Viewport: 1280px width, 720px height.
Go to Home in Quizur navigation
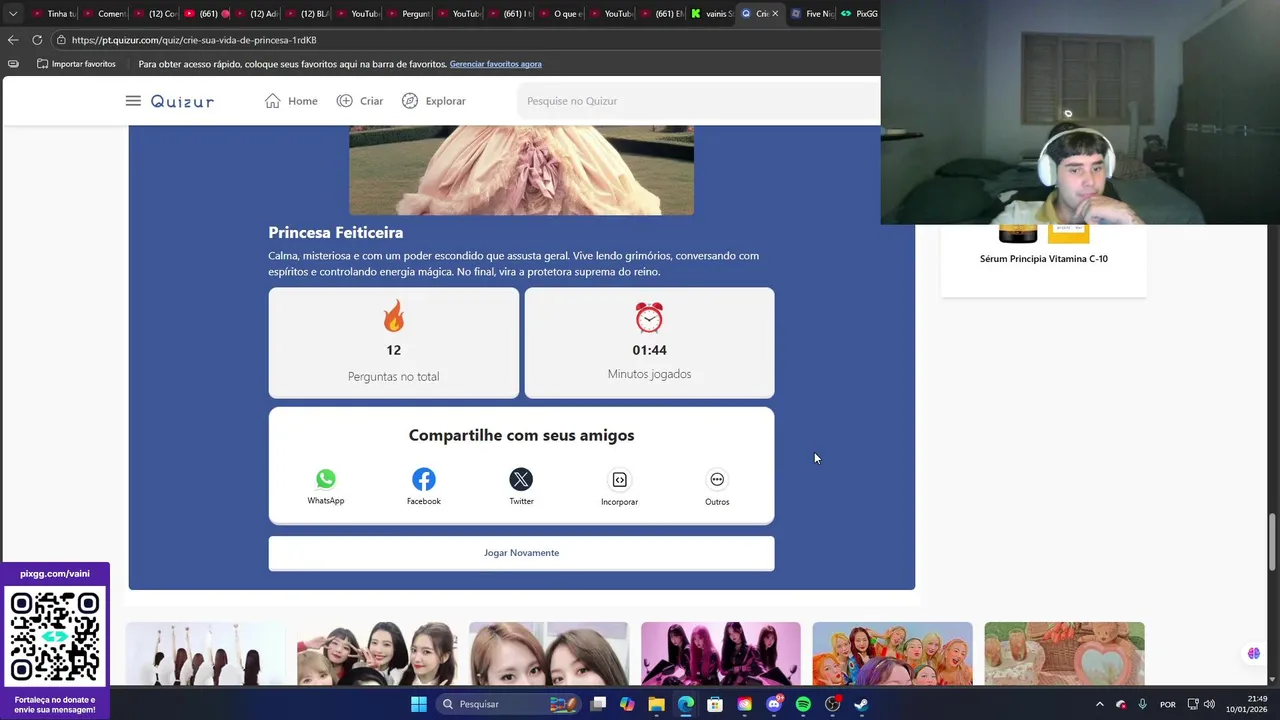coord(291,101)
